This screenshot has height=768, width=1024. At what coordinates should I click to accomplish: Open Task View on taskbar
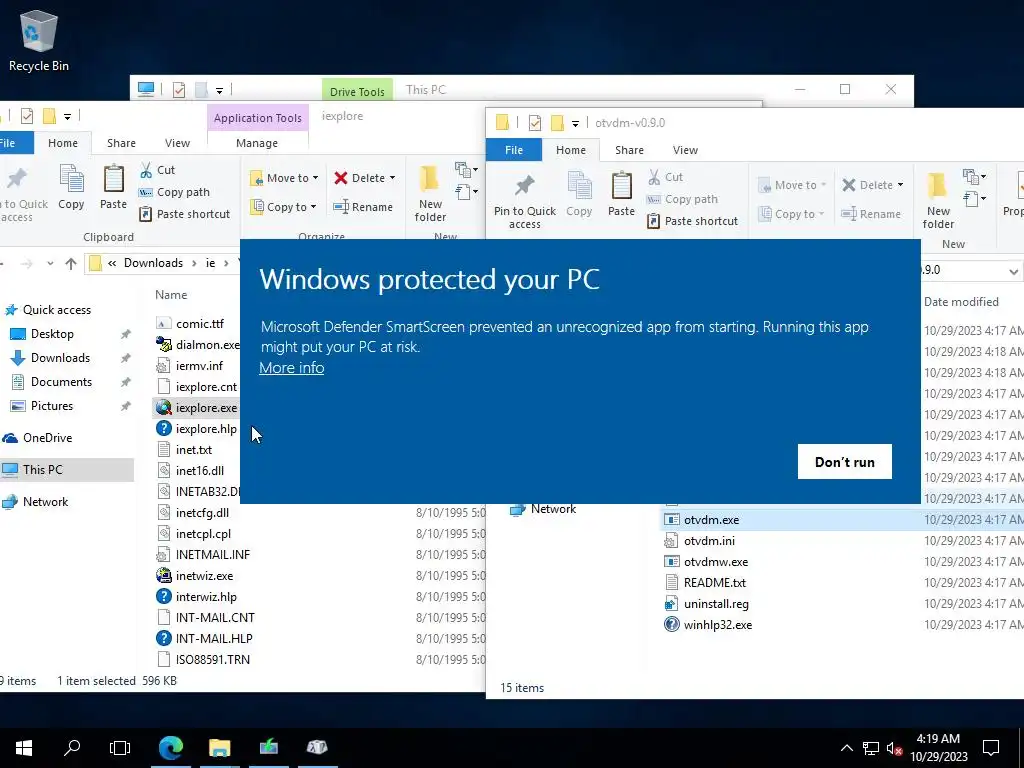click(x=120, y=748)
